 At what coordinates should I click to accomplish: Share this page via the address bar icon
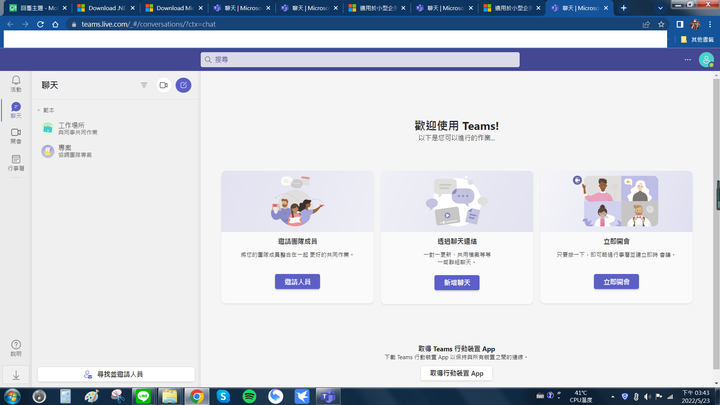646,24
